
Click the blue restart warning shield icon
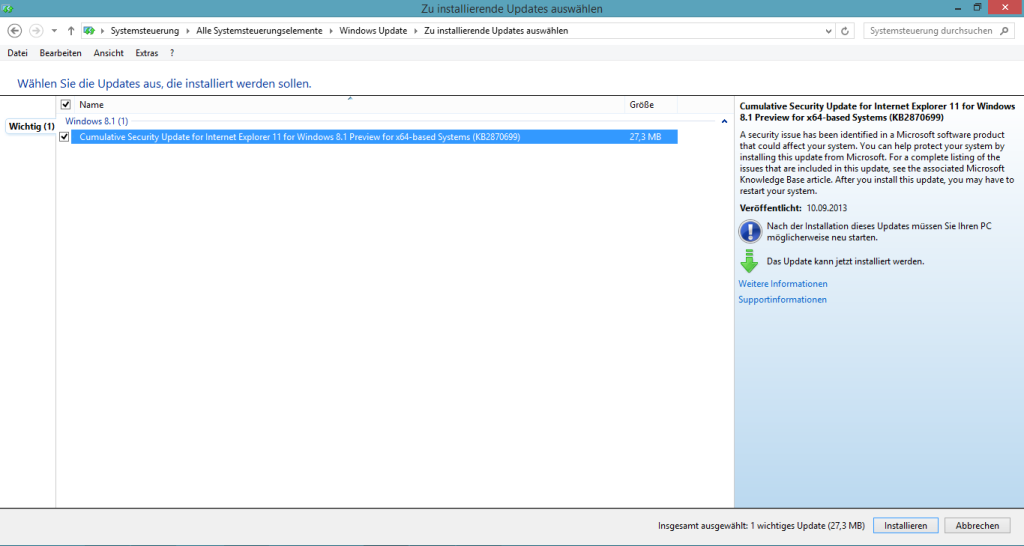[750, 232]
